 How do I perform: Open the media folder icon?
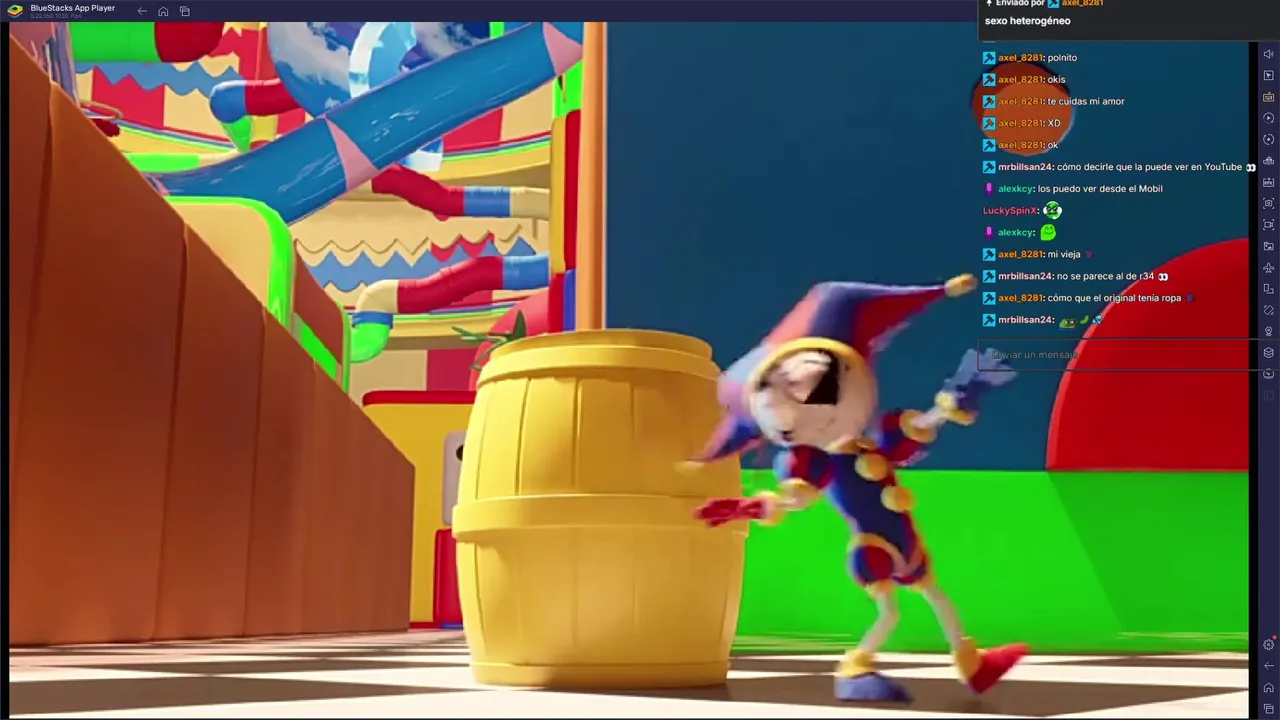point(1269,246)
